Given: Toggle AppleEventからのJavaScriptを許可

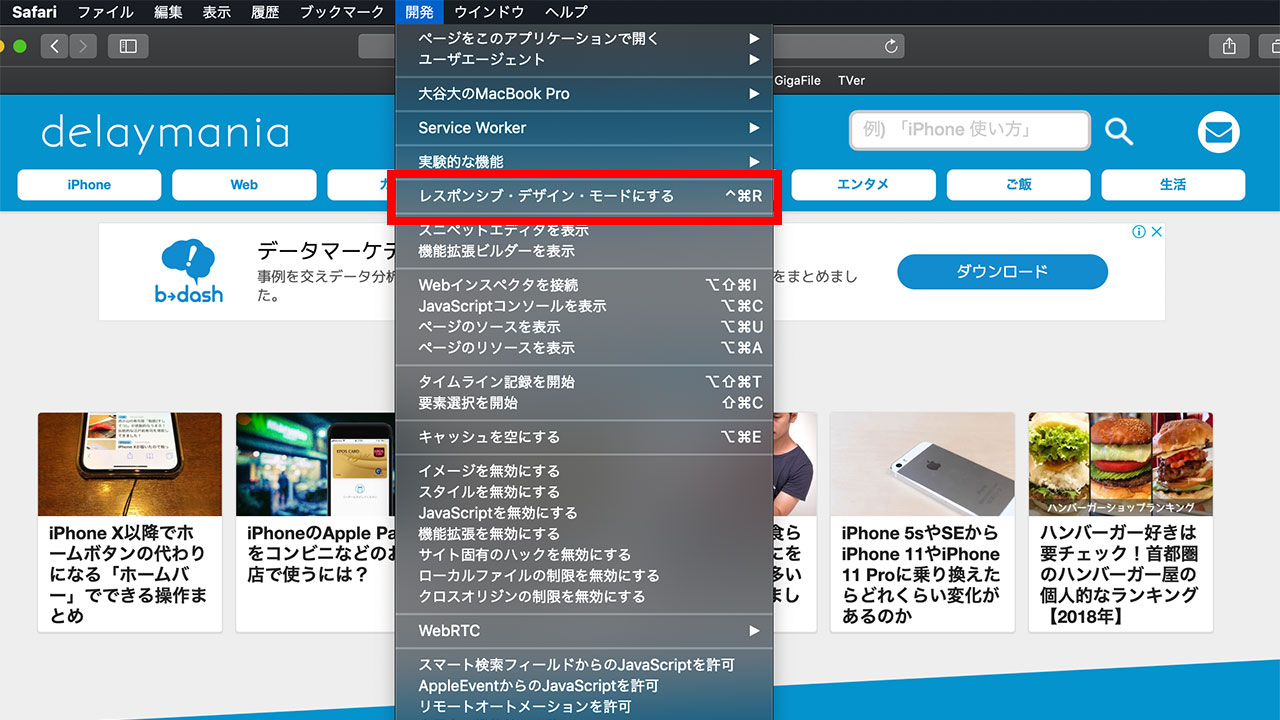Looking at the screenshot, I should (x=584, y=685).
